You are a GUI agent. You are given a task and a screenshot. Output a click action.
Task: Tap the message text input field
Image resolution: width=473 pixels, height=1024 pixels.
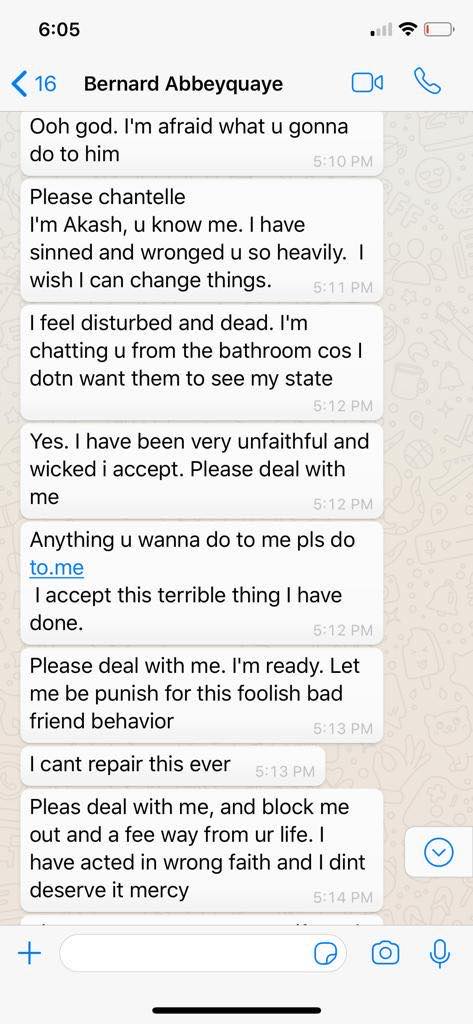(x=203, y=954)
